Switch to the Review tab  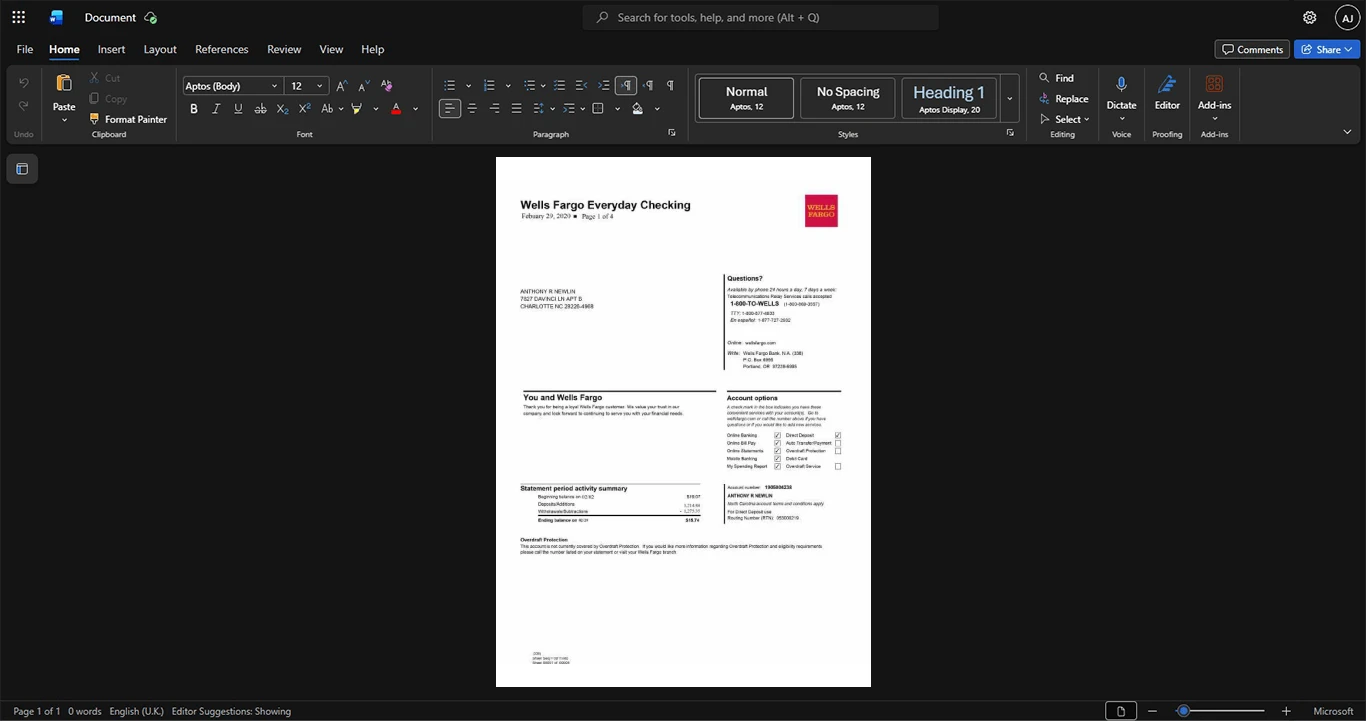(x=284, y=49)
